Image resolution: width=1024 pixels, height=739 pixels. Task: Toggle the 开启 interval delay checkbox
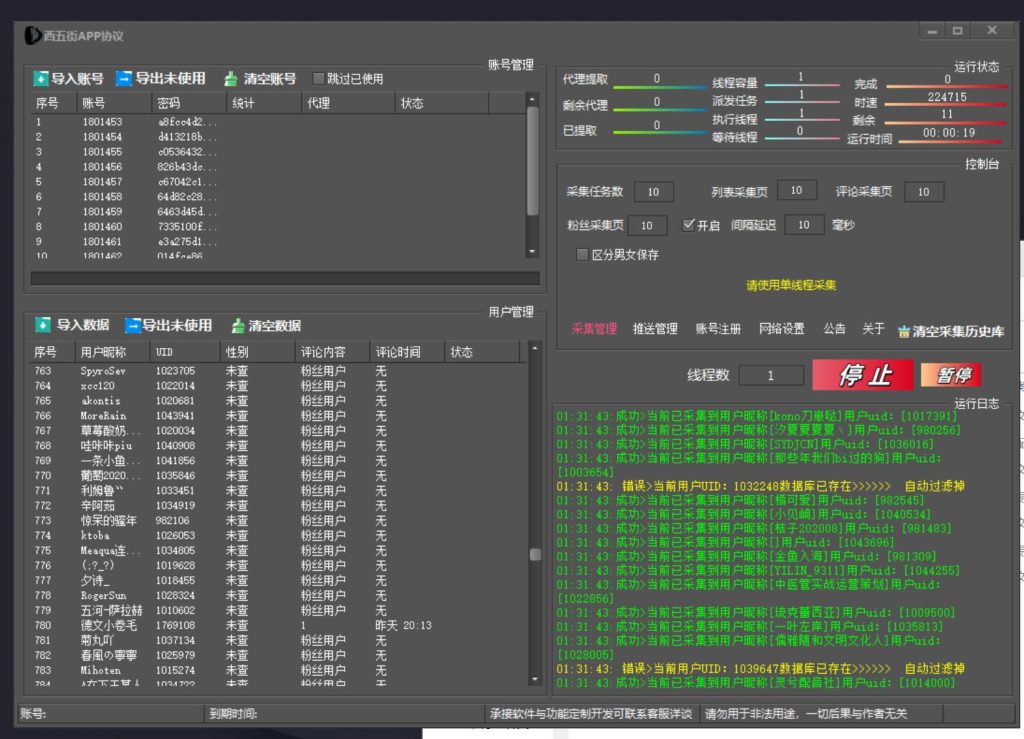click(687, 225)
